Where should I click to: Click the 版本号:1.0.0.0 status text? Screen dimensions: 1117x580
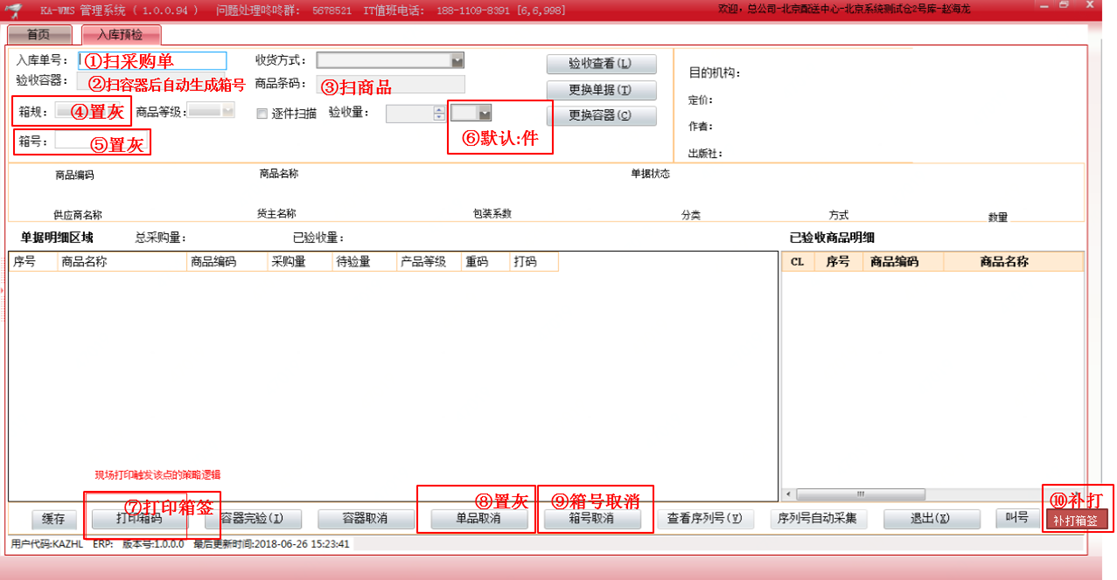coord(153,544)
